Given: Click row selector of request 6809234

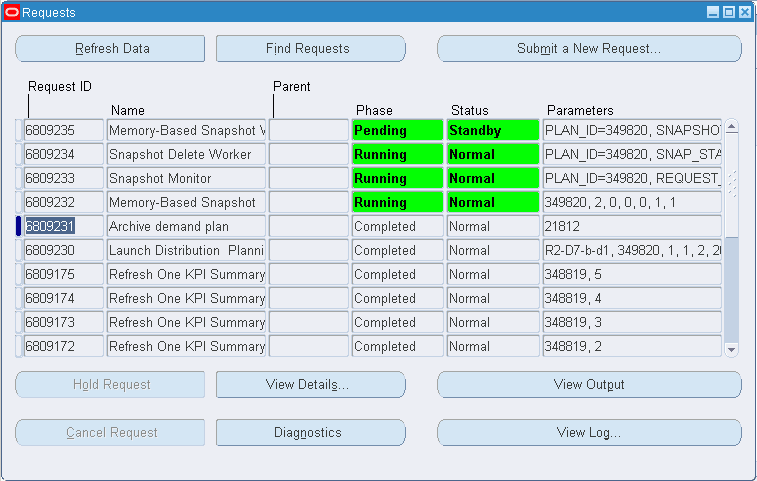Looking at the screenshot, I should (x=18, y=155).
